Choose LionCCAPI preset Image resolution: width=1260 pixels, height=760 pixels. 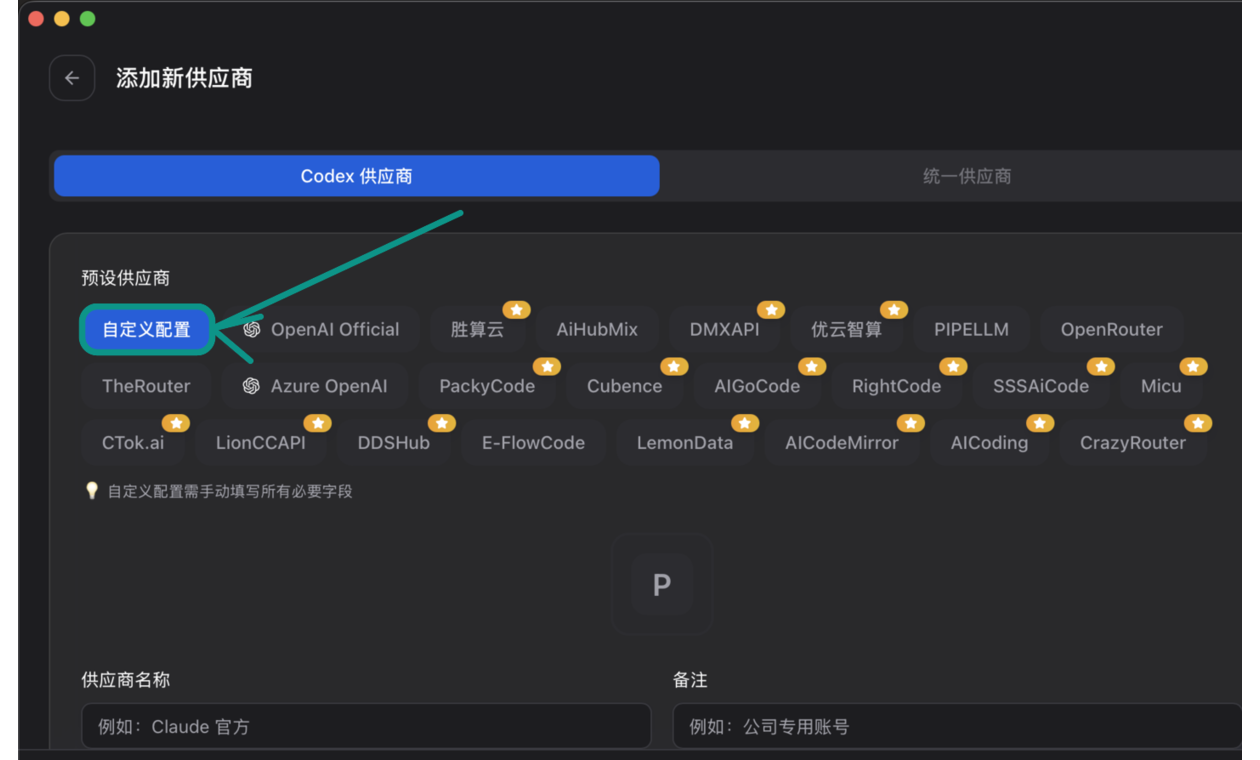click(x=261, y=443)
